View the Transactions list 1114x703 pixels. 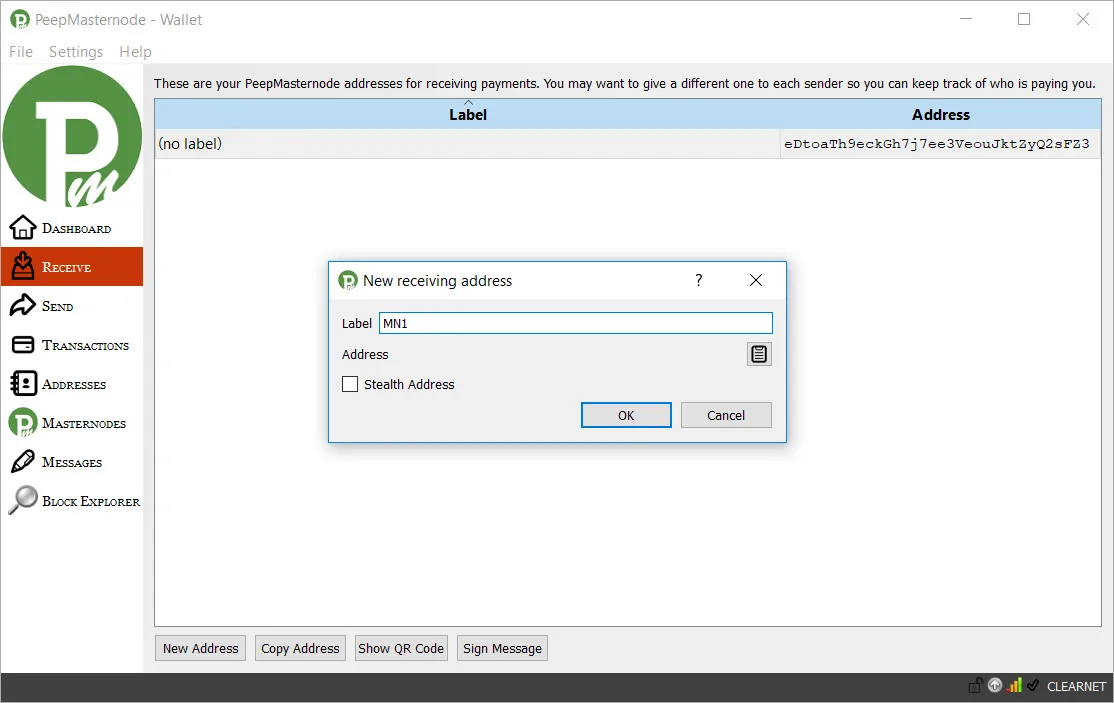pyautogui.click(x=72, y=345)
